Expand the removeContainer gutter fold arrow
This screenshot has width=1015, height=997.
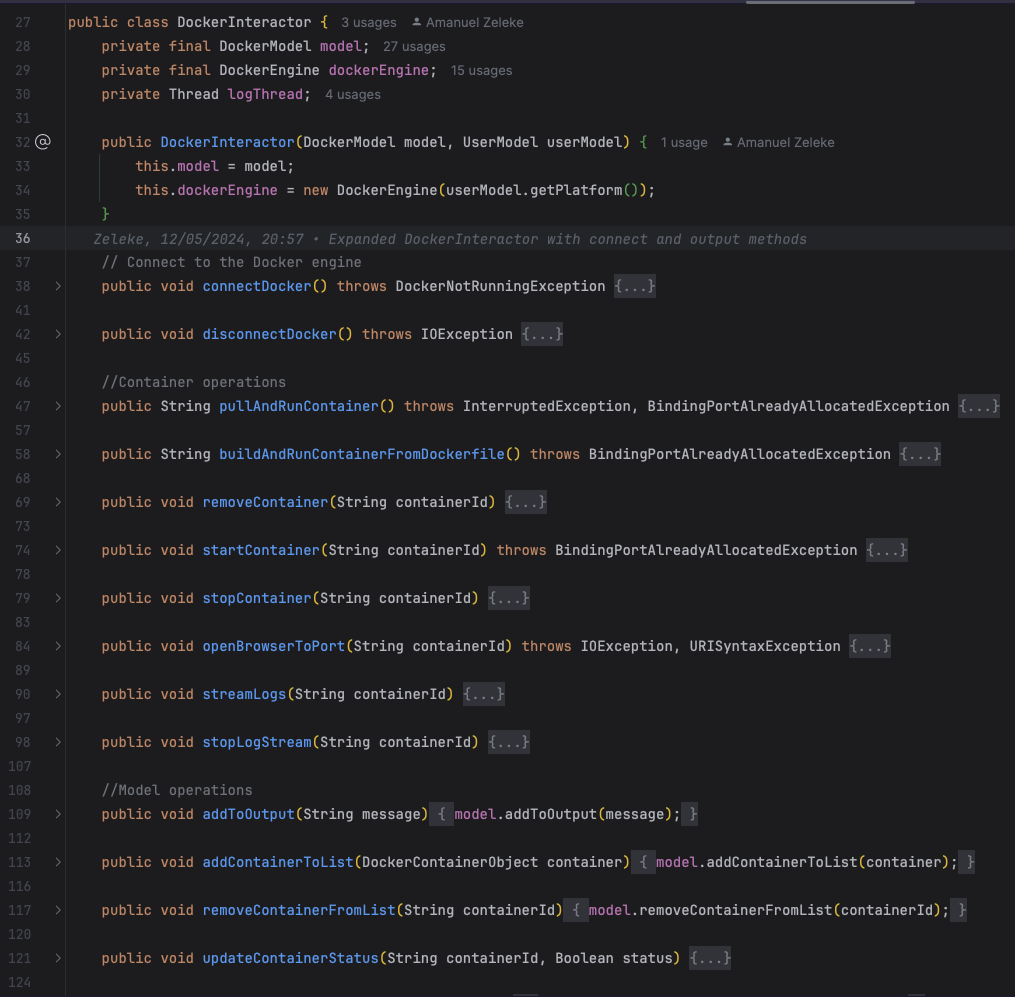(x=58, y=502)
